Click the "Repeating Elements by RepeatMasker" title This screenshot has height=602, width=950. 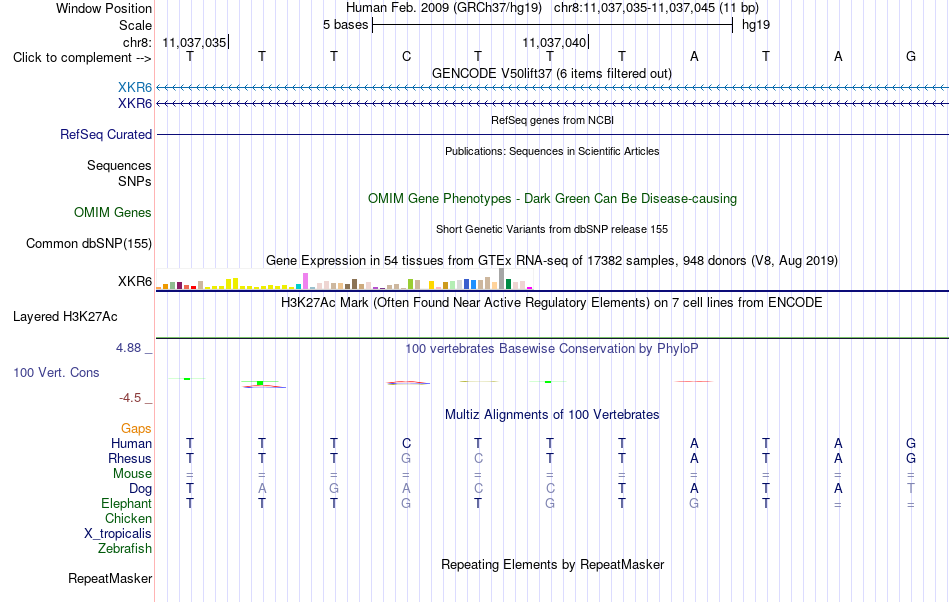[x=552, y=564]
